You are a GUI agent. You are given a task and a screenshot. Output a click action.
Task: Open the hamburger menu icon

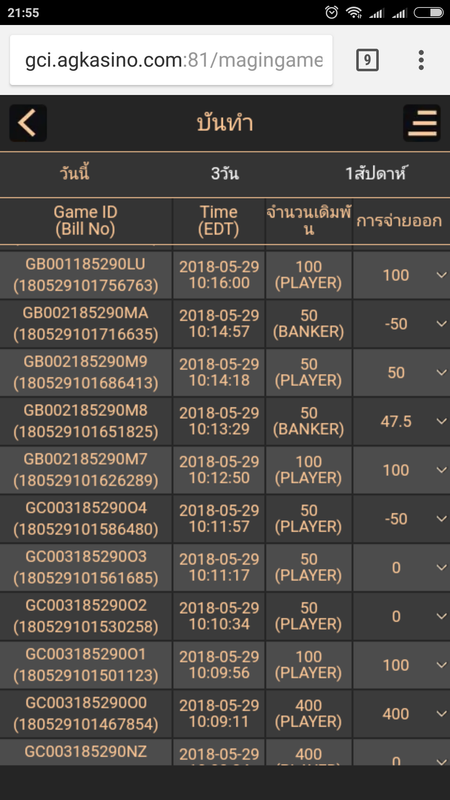click(422, 123)
